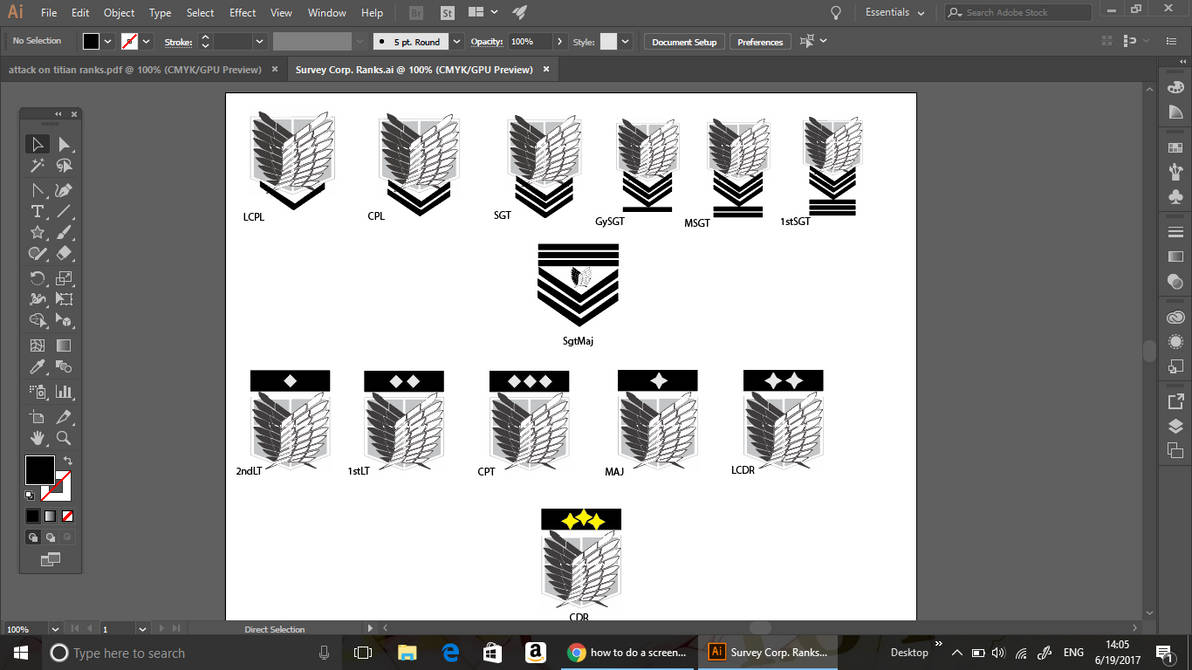Open the fill color dropdown in control bar

(107, 42)
